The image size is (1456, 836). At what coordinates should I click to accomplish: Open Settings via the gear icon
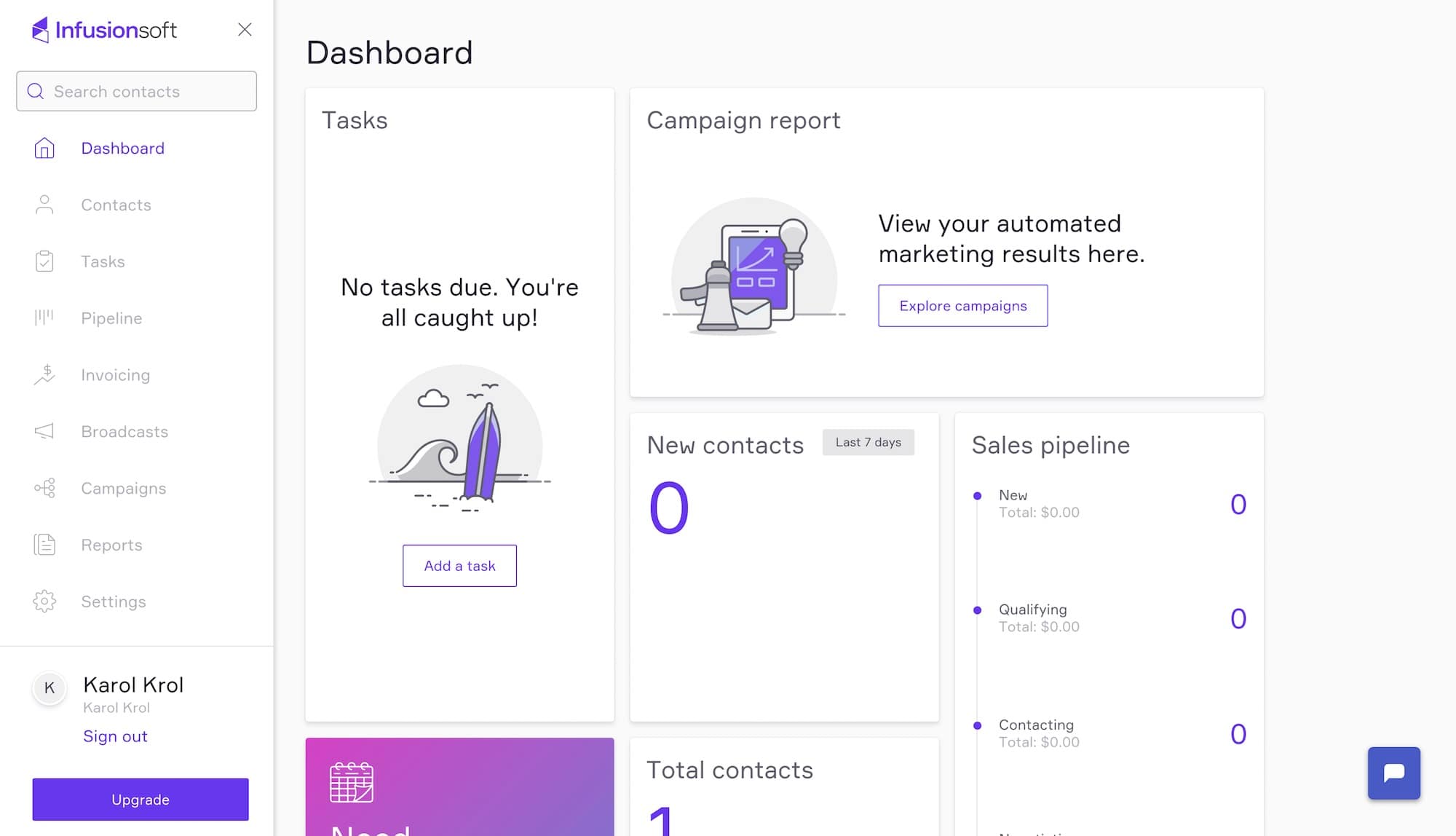point(44,601)
